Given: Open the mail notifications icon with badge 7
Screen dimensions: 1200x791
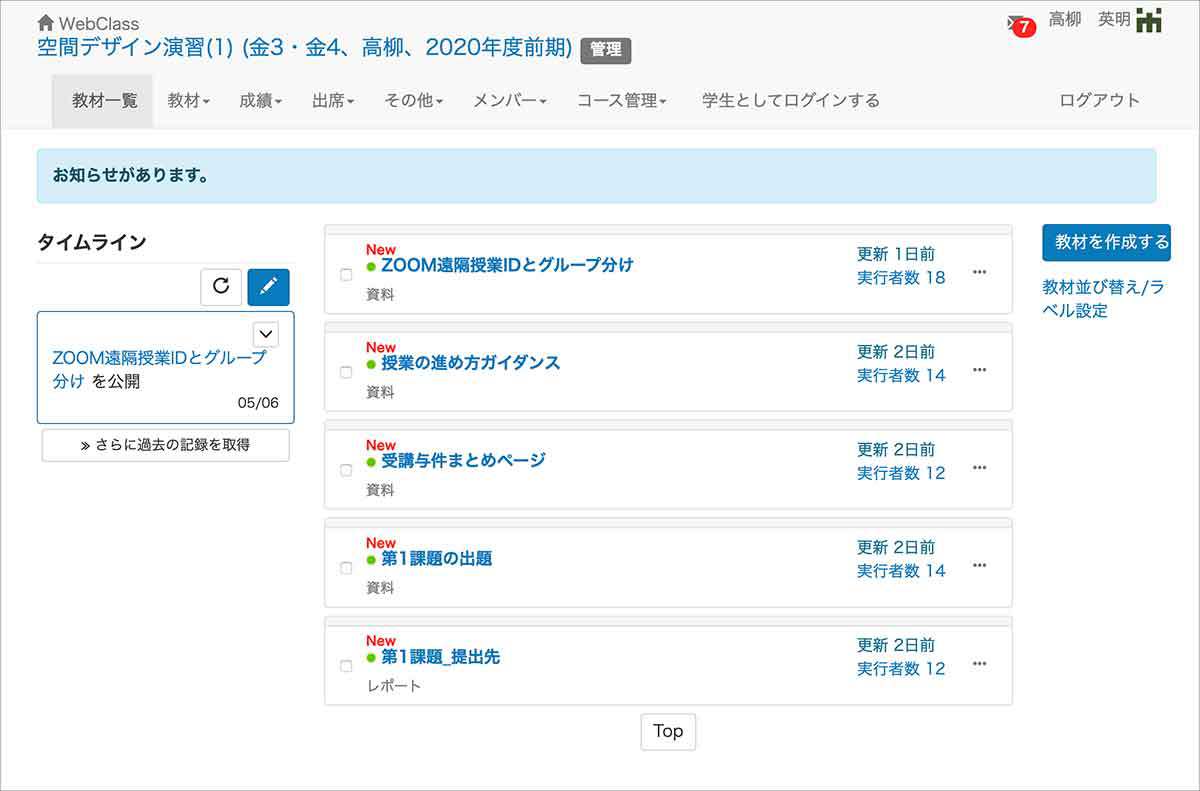Looking at the screenshot, I should point(1018,23).
